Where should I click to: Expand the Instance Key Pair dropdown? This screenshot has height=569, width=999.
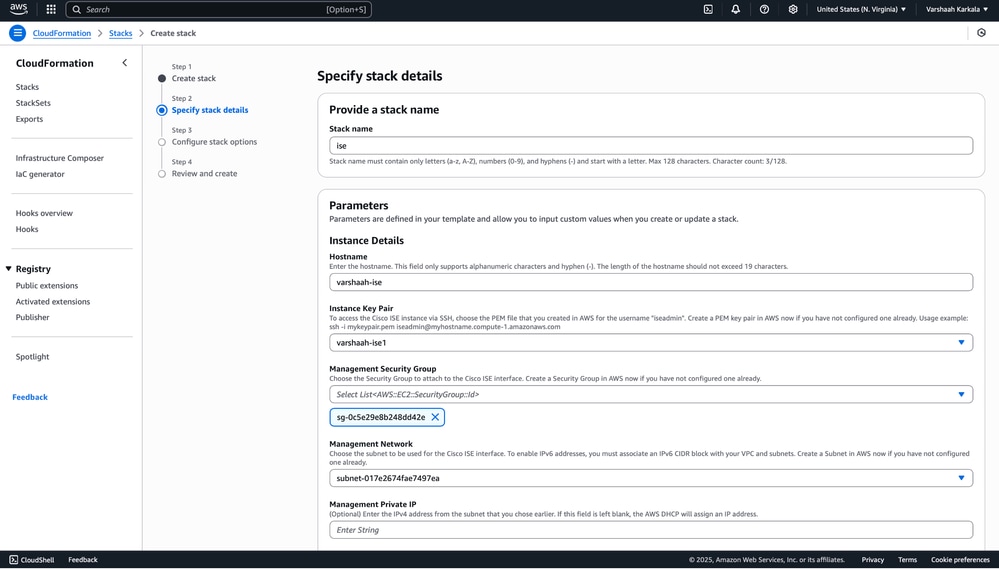click(961, 343)
